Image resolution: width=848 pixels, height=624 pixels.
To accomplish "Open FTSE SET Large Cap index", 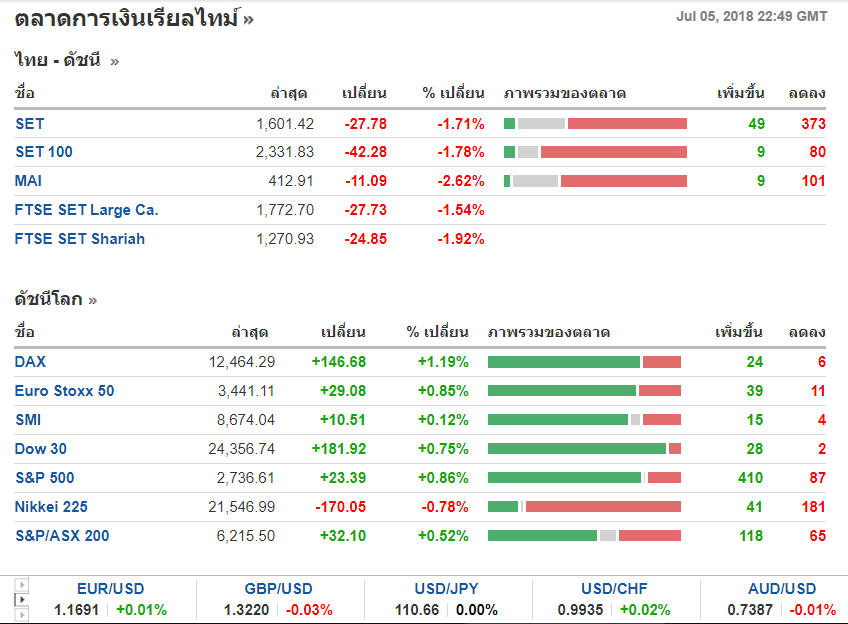I will click(87, 210).
